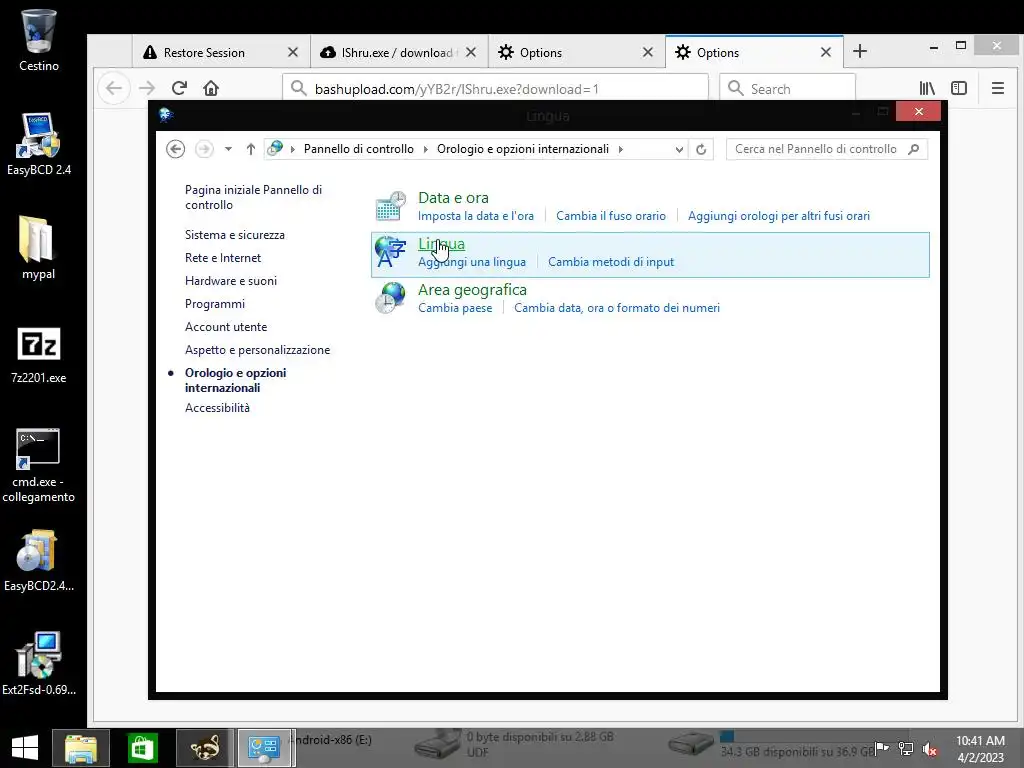Close the IShru.exe download tab
Image resolution: width=1024 pixels, height=768 pixels.
click(471, 52)
